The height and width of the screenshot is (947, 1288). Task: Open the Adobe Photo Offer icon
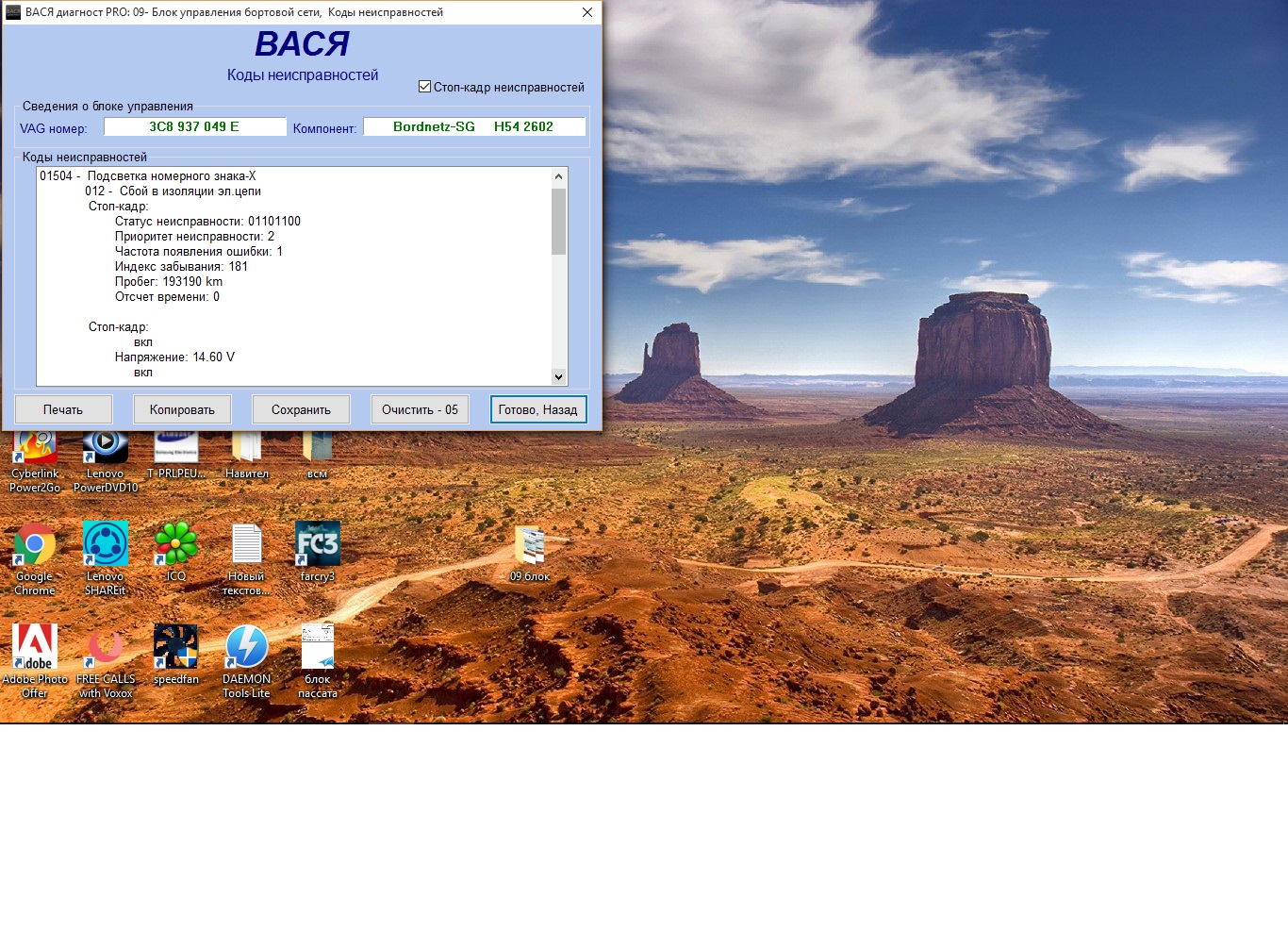[x=35, y=647]
